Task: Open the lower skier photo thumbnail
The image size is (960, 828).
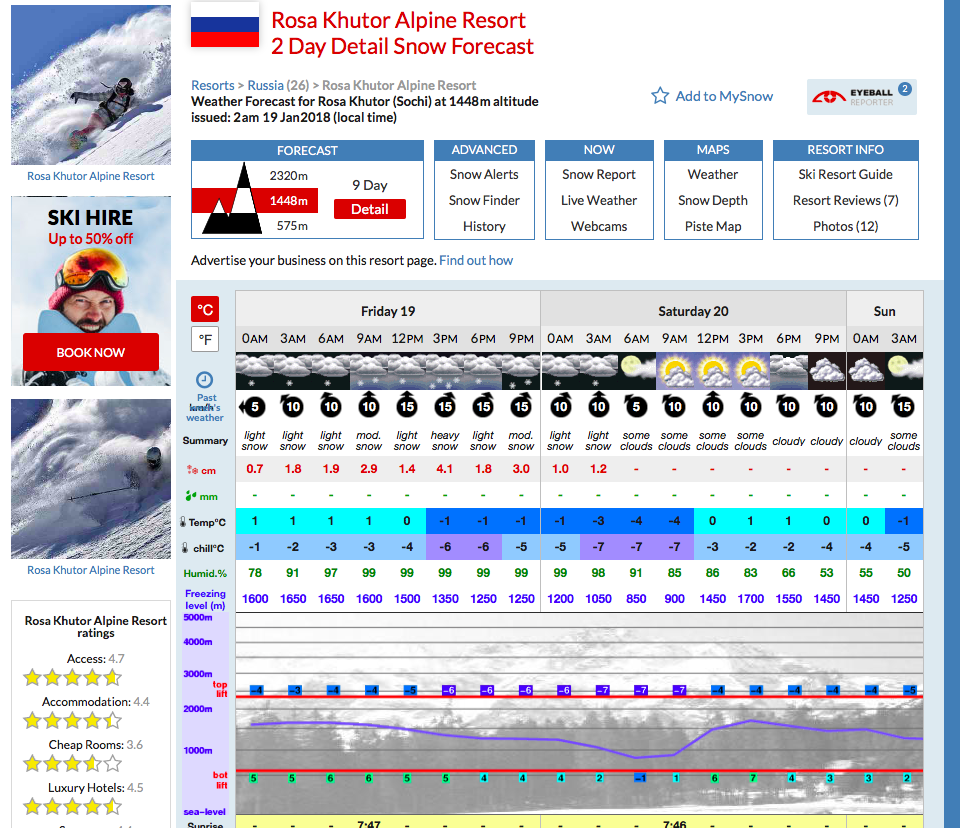Action: coord(91,479)
